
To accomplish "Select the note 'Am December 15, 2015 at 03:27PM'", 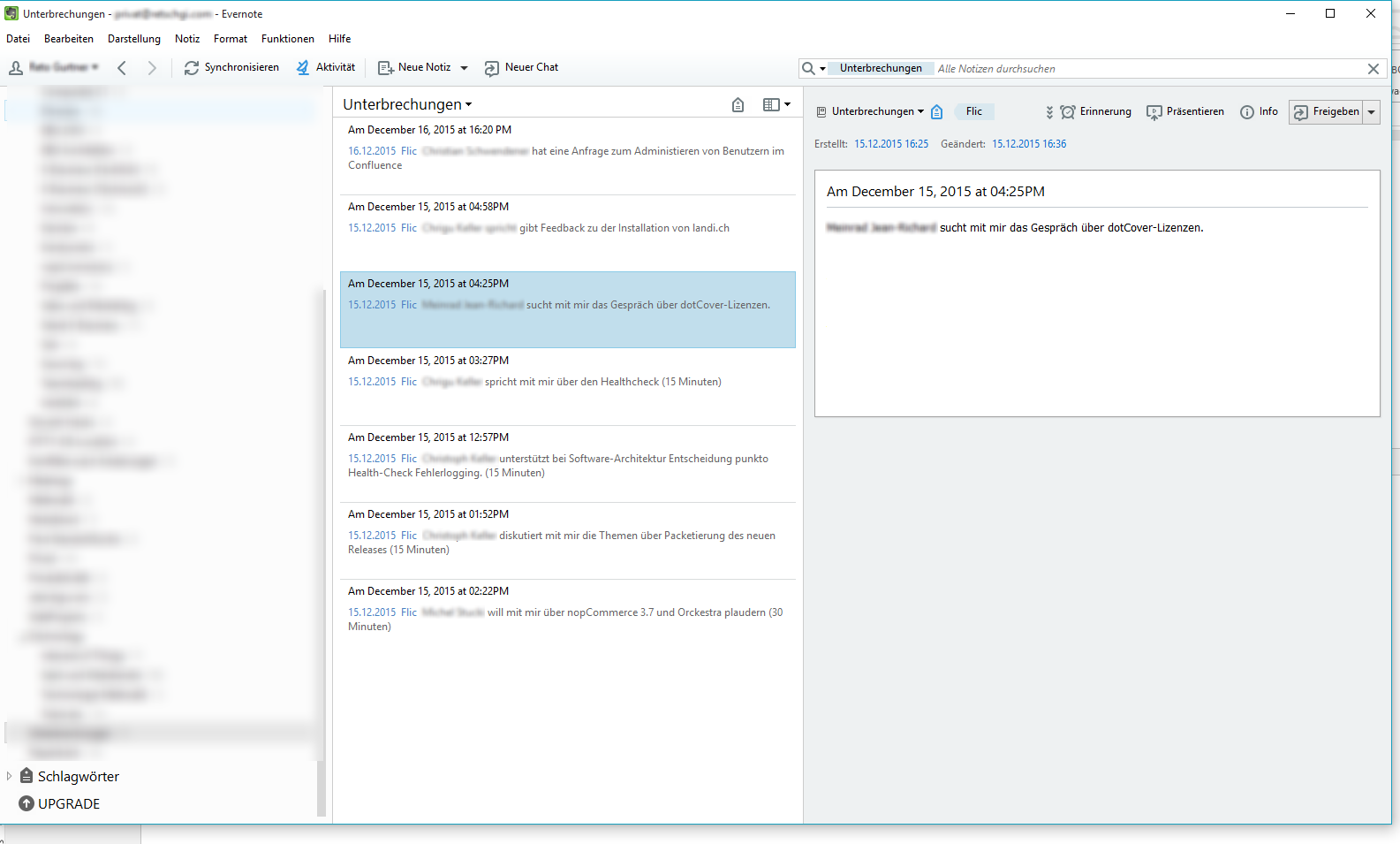I will coord(568,387).
